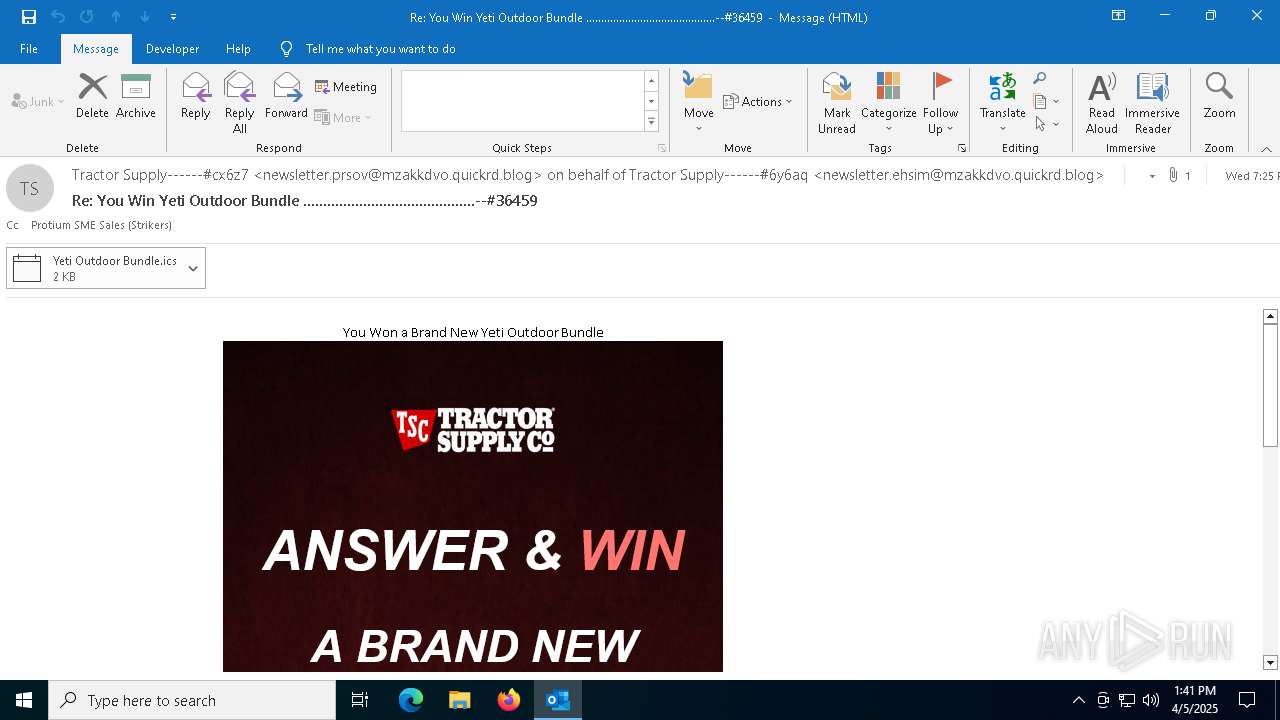
Task: Collapse the ribbon
Action: (1266, 148)
